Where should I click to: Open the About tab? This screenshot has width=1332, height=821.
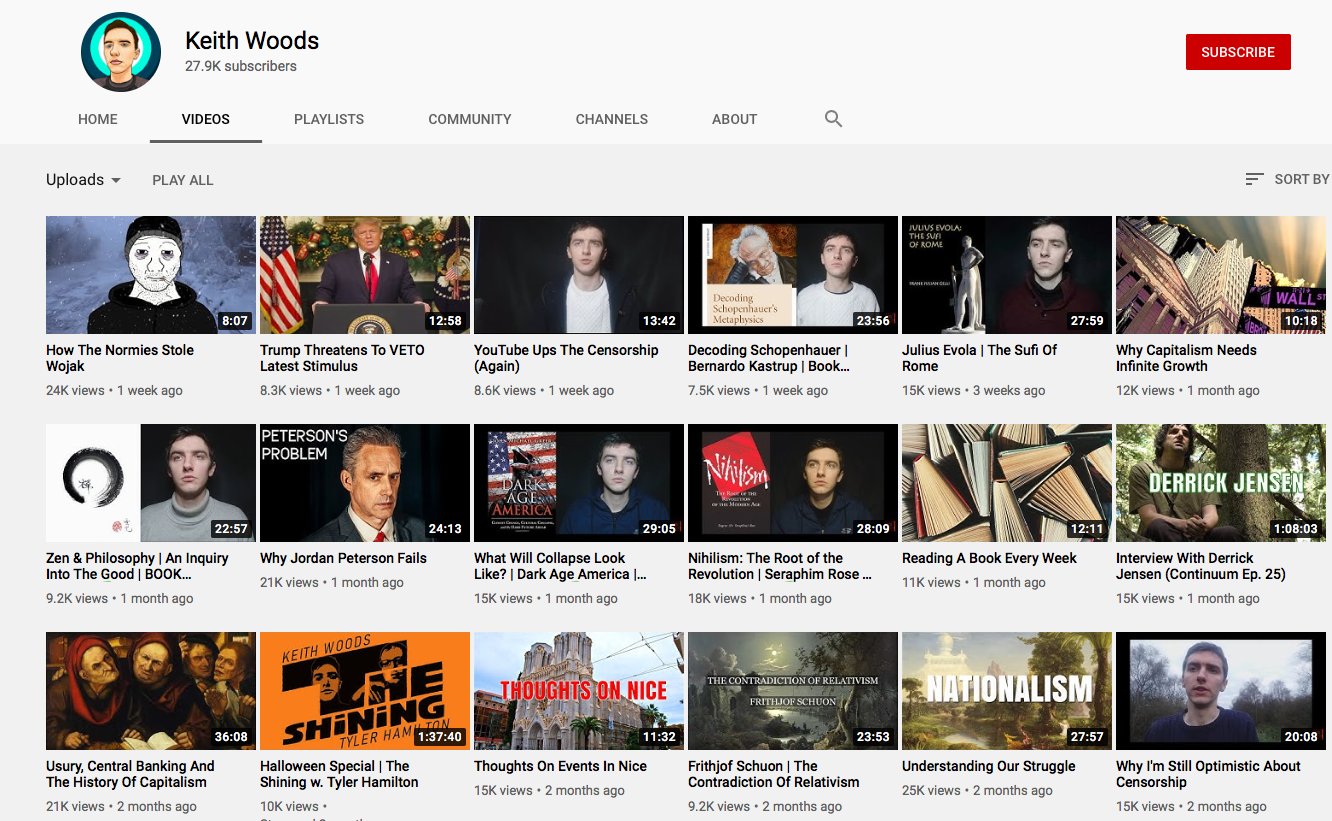pyautogui.click(x=734, y=119)
